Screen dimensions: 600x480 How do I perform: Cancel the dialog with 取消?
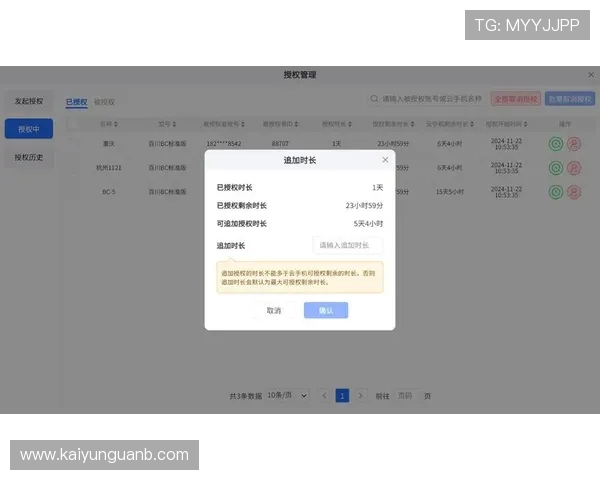[x=274, y=310]
